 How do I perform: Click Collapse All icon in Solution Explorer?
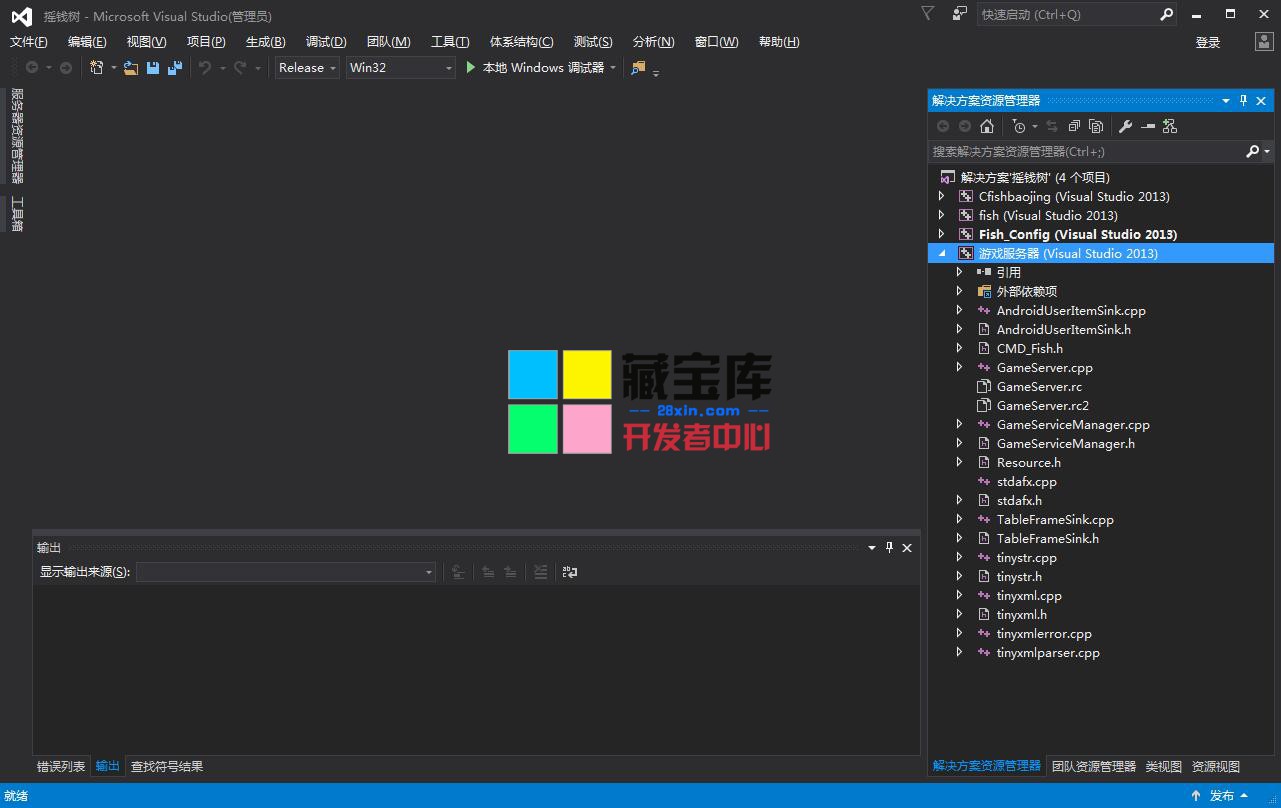tap(1074, 126)
